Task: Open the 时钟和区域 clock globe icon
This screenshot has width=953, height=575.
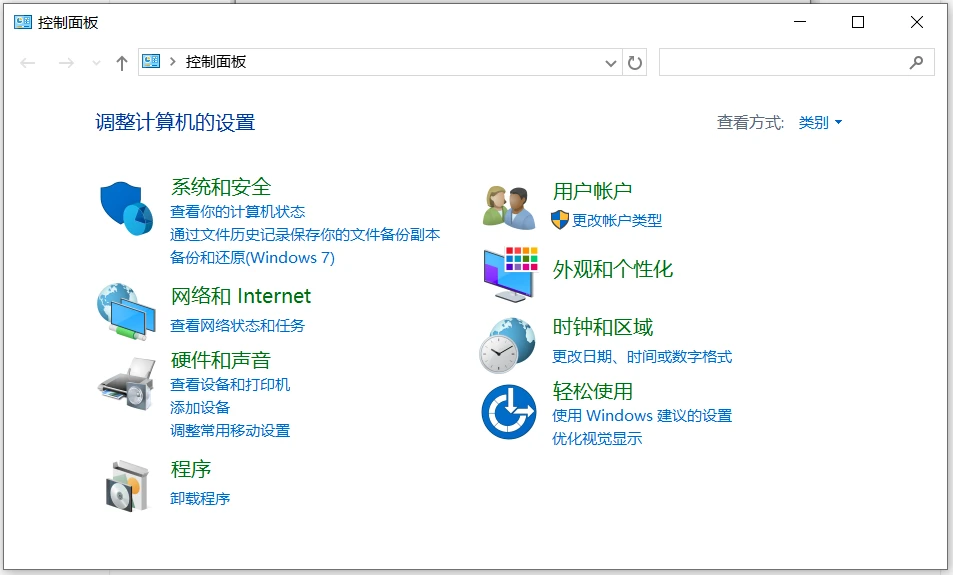Action: point(507,345)
